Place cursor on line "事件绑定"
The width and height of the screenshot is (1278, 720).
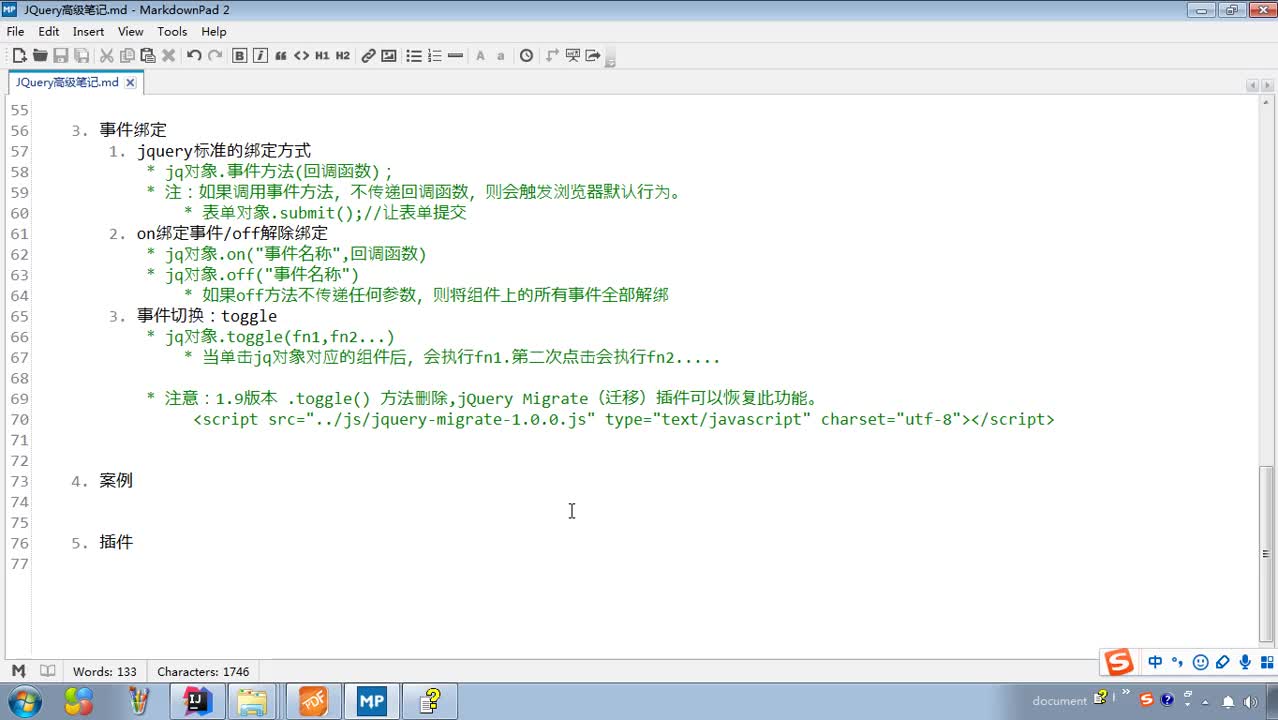tap(133, 130)
